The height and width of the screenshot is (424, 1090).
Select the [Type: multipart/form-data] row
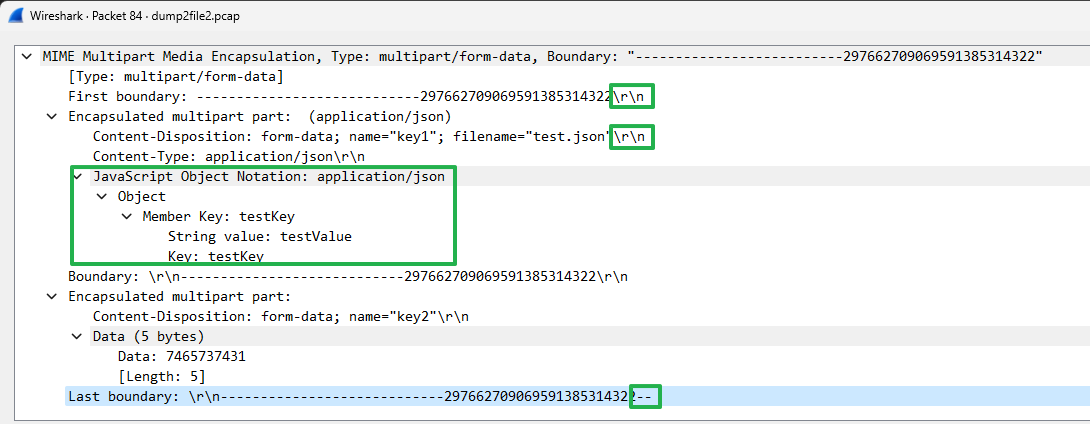point(175,76)
